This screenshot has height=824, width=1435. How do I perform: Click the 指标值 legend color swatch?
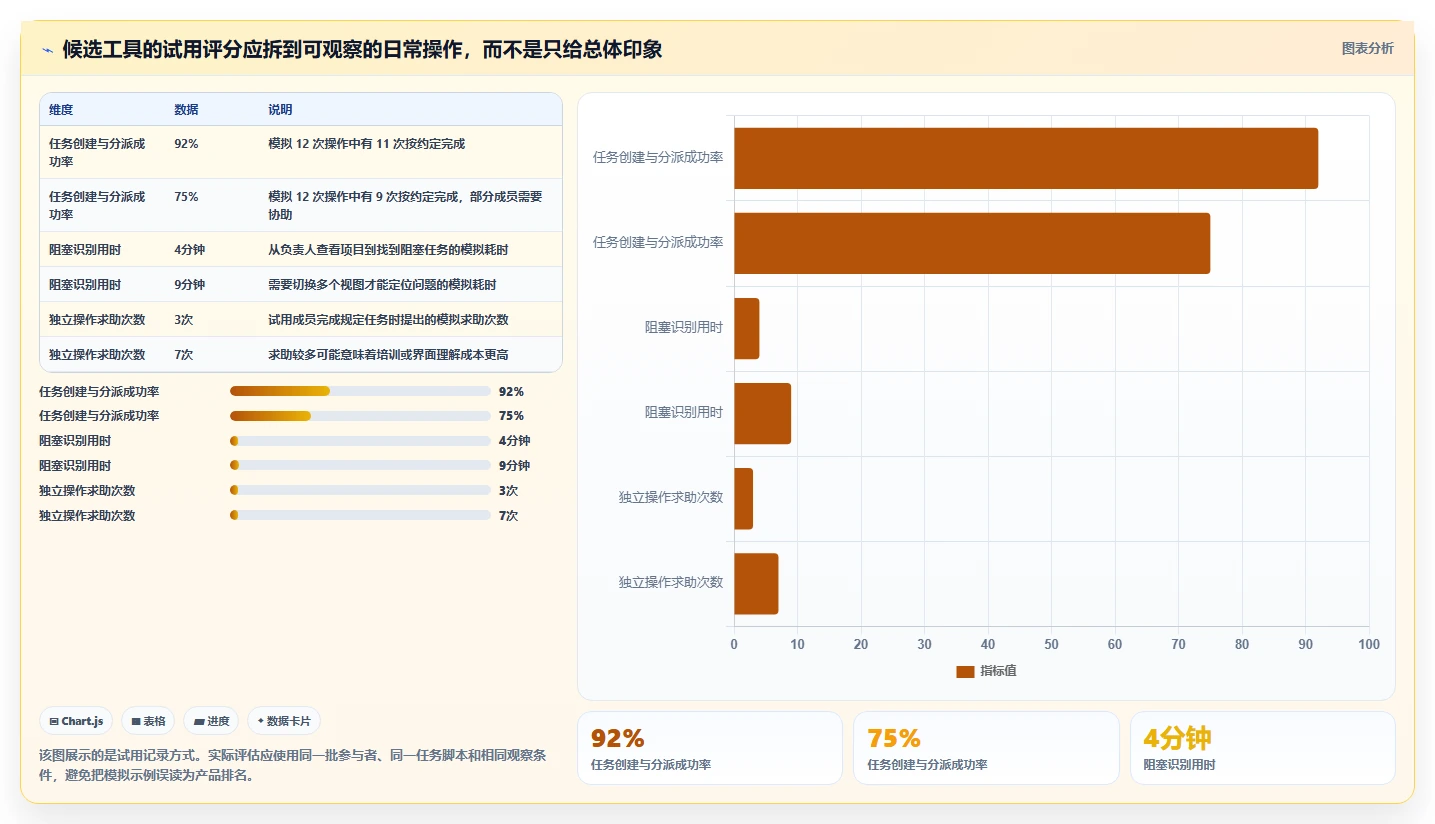click(x=965, y=672)
